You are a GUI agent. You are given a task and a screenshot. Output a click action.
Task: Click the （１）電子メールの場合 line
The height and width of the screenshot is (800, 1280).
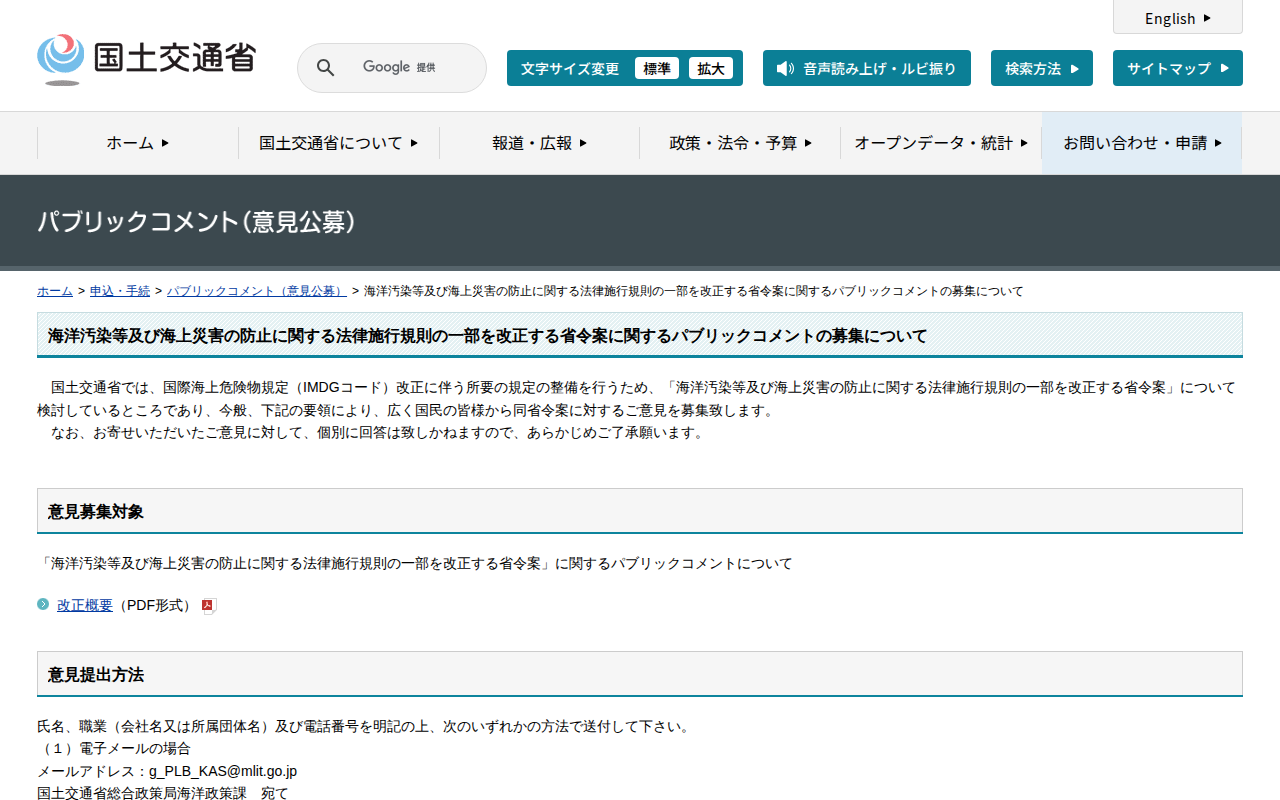114,748
